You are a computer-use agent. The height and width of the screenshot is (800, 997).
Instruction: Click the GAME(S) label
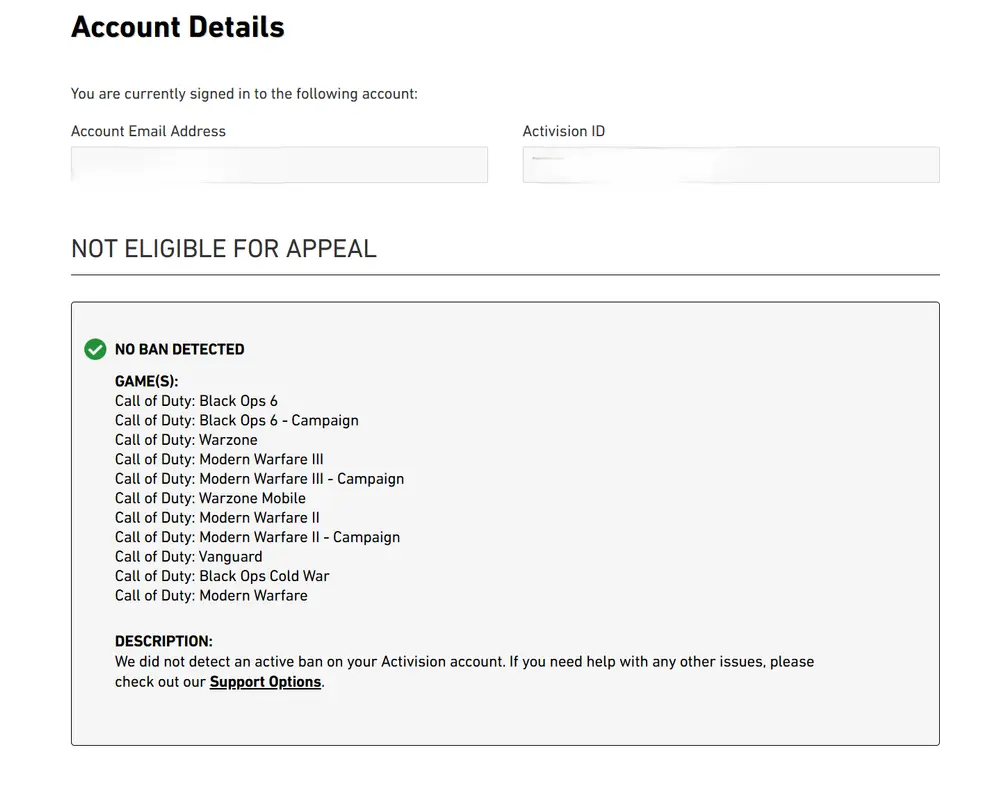coord(146,382)
